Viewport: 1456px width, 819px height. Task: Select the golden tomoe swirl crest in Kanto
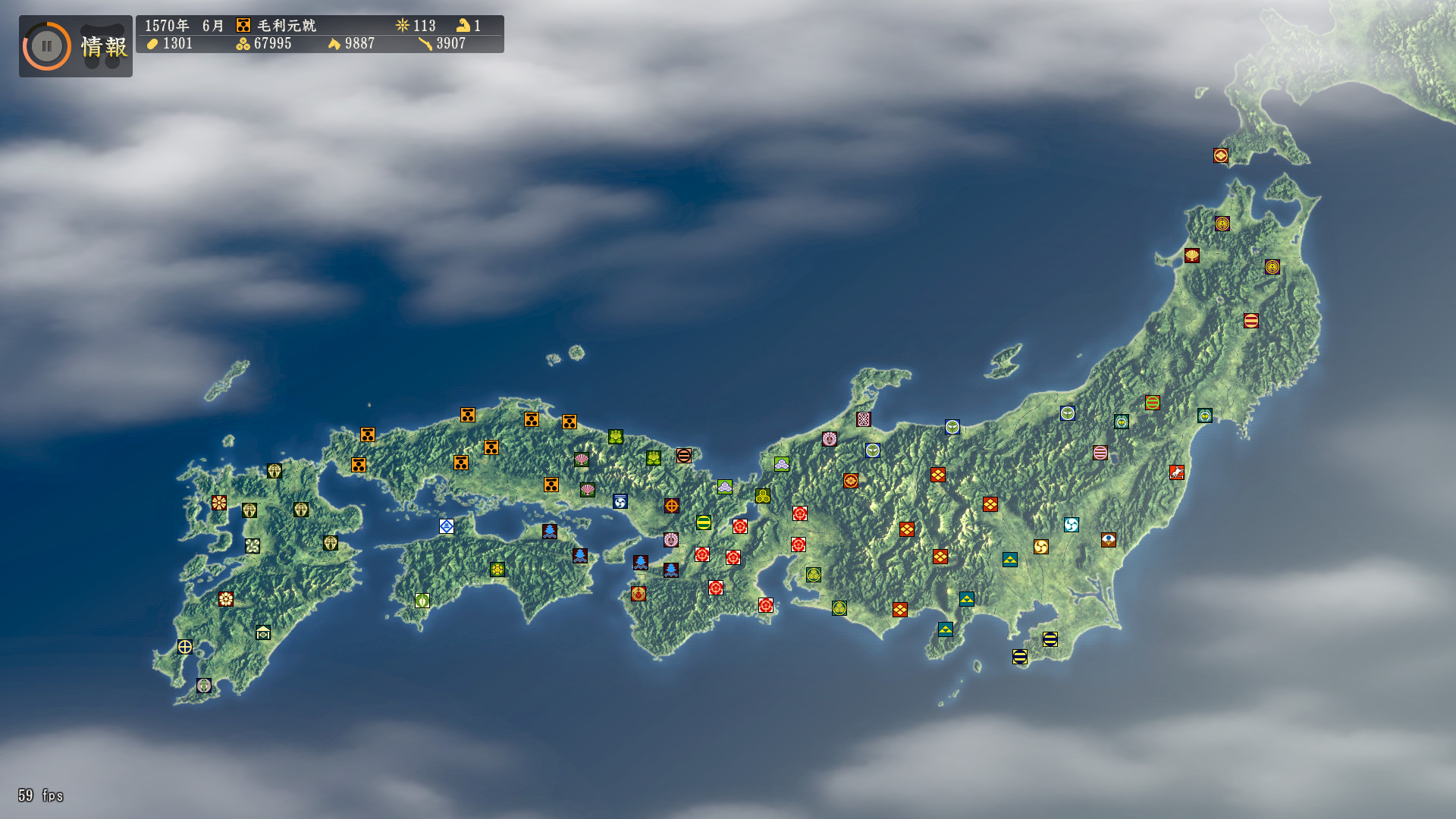click(x=1041, y=547)
